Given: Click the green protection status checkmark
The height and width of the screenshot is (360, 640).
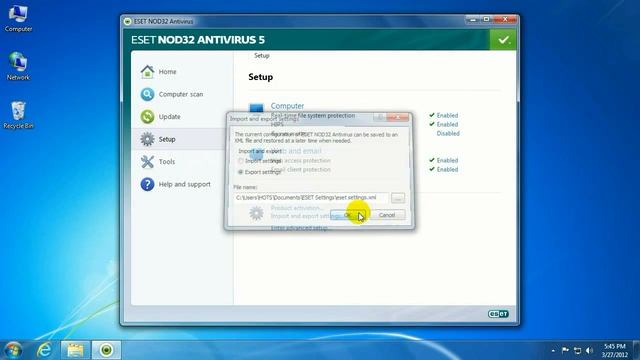Looking at the screenshot, I should point(503,40).
